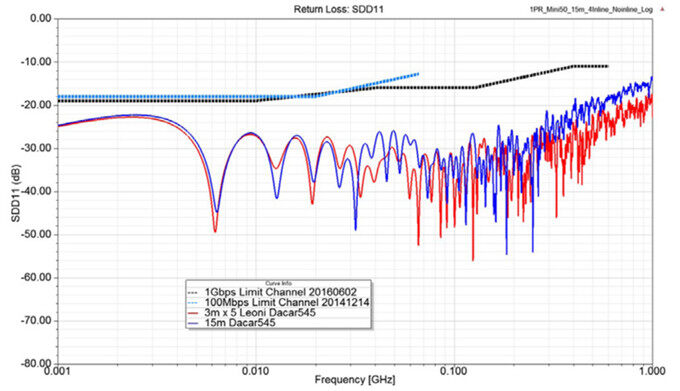Select the cyan 100Mbps legend line swatch
The image size is (680, 391).
coord(193,303)
